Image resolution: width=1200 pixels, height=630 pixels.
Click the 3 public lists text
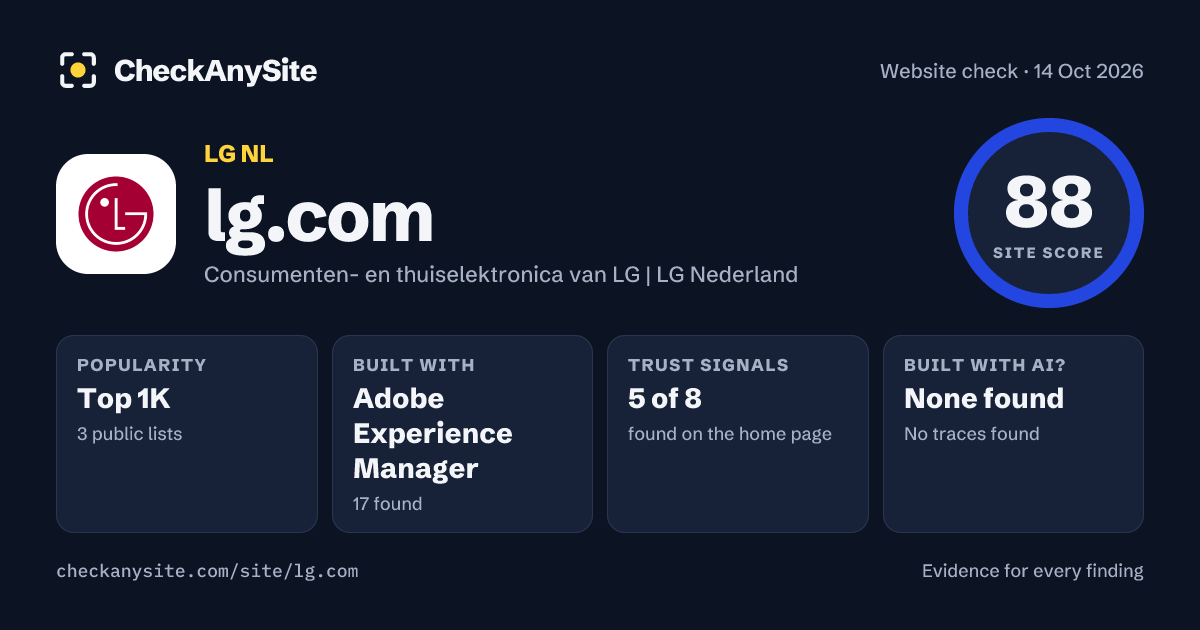(130, 434)
